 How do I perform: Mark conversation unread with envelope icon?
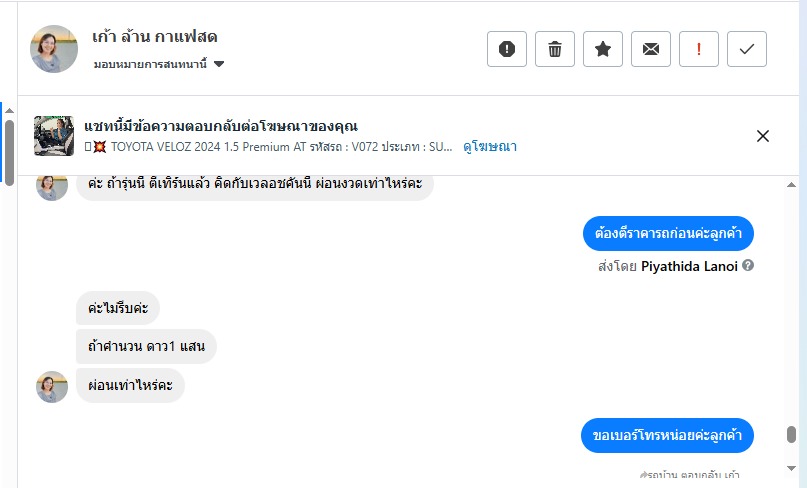coord(651,49)
